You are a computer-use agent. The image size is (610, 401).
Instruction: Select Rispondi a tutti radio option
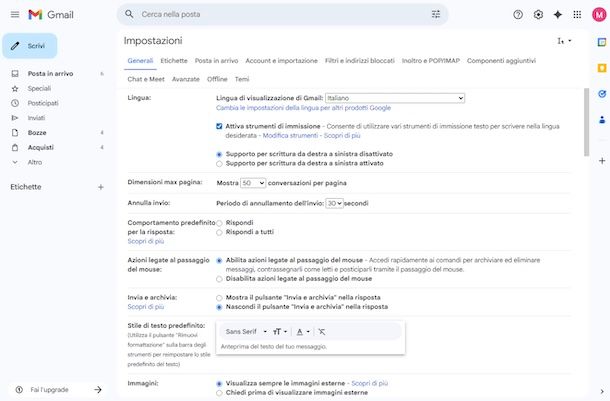220,231
